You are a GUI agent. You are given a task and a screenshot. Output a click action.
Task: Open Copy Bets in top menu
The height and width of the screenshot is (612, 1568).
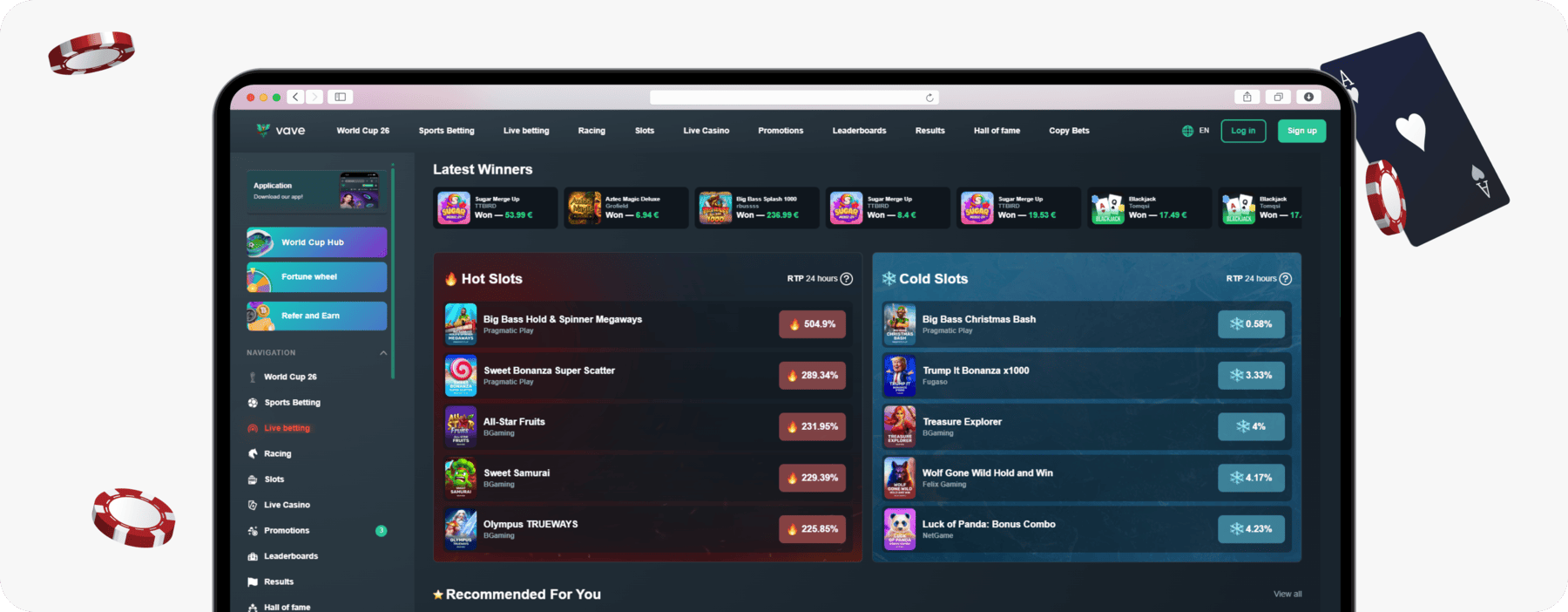coord(1069,131)
